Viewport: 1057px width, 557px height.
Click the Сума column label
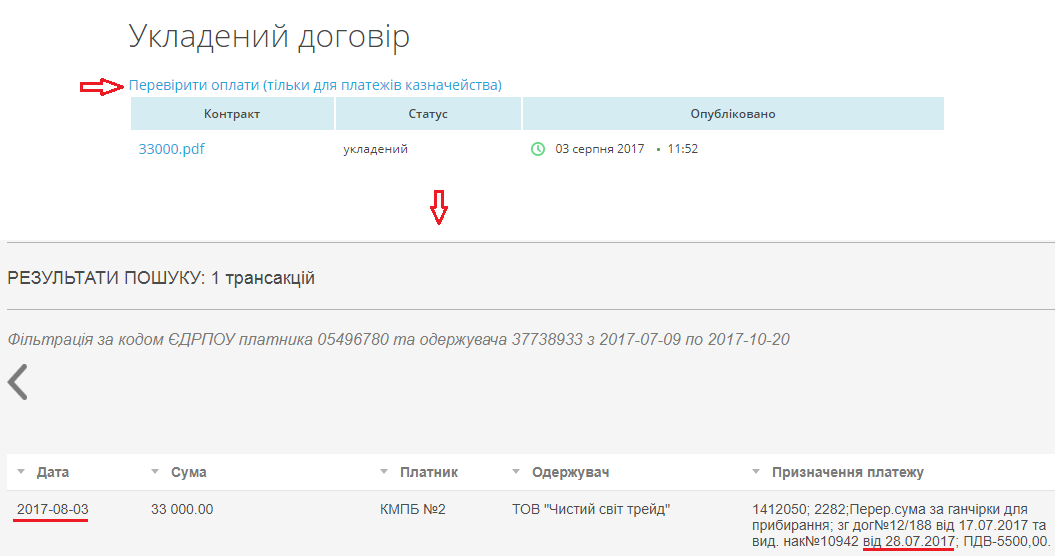pyautogui.click(x=189, y=472)
